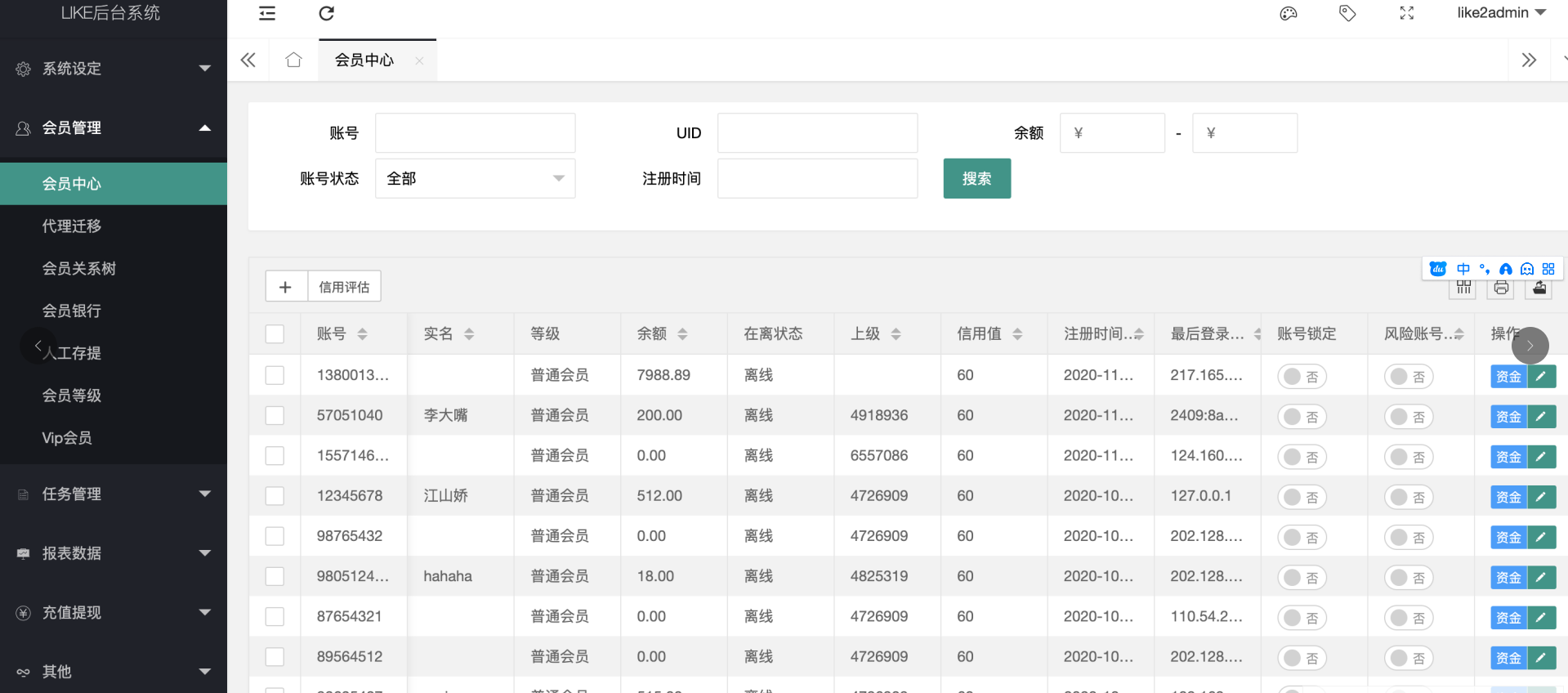
Task: Click 资金 button for 12345678
Action: (1508, 498)
